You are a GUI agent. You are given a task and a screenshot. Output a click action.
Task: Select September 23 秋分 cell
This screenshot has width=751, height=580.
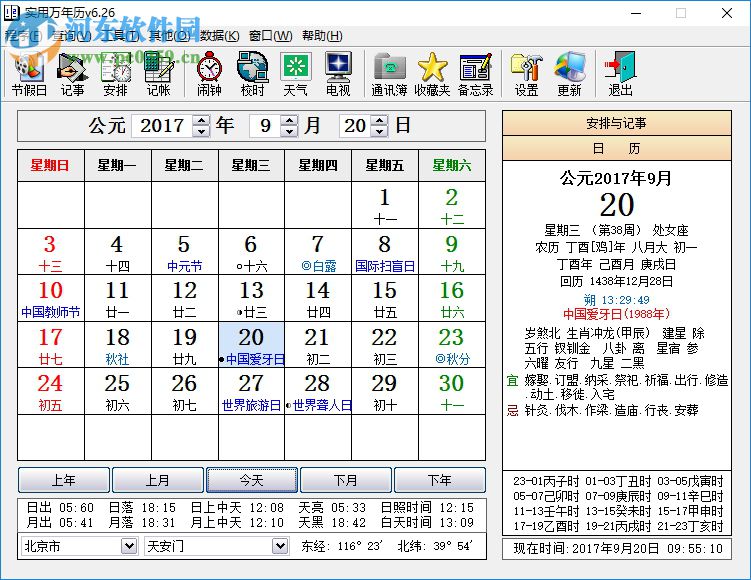pyautogui.click(x=452, y=345)
